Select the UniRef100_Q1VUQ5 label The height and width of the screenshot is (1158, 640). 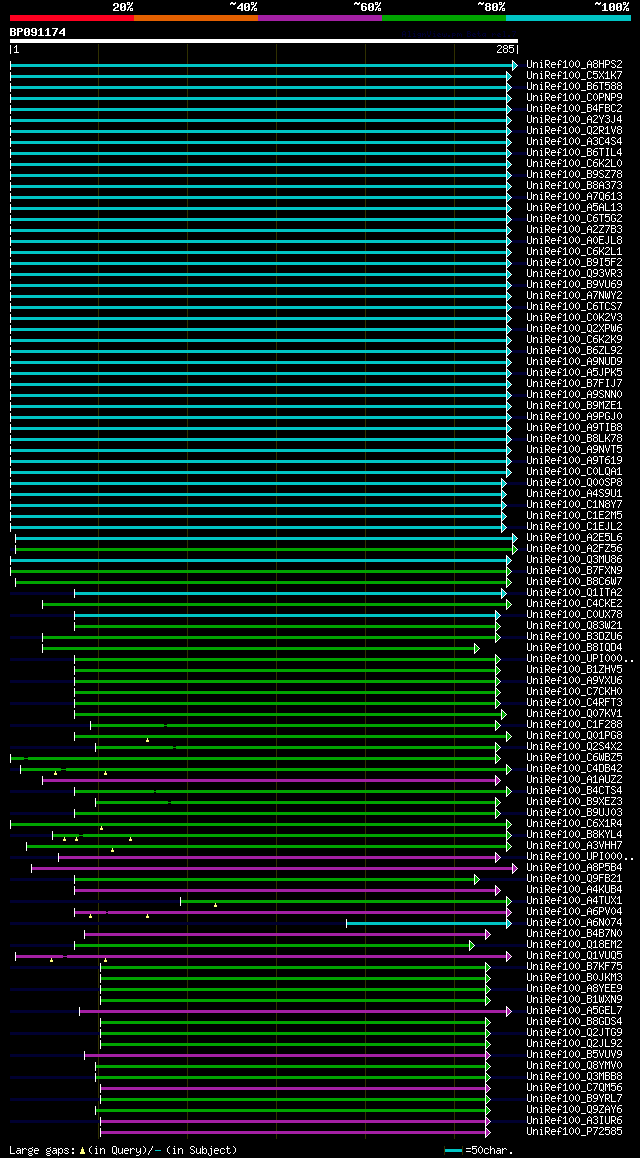574,956
